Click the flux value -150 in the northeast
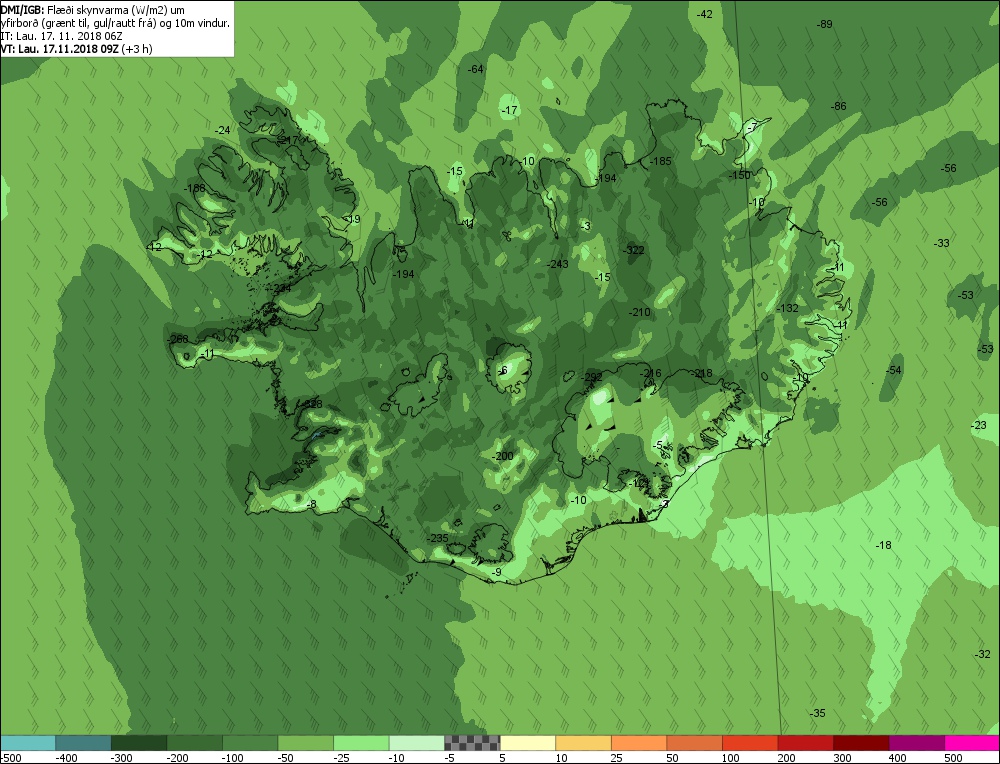This screenshot has width=1000, height=764. click(740, 175)
